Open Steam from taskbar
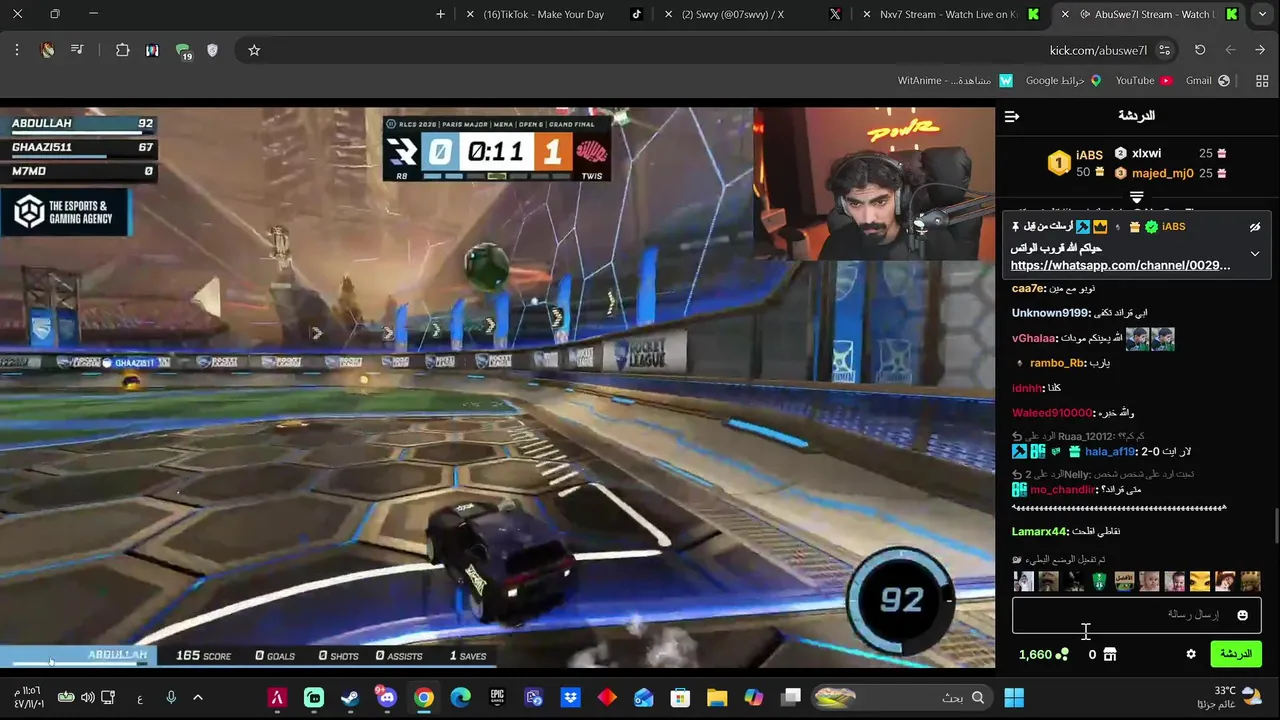Viewport: 1280px width, 720px height. (350, 697)
